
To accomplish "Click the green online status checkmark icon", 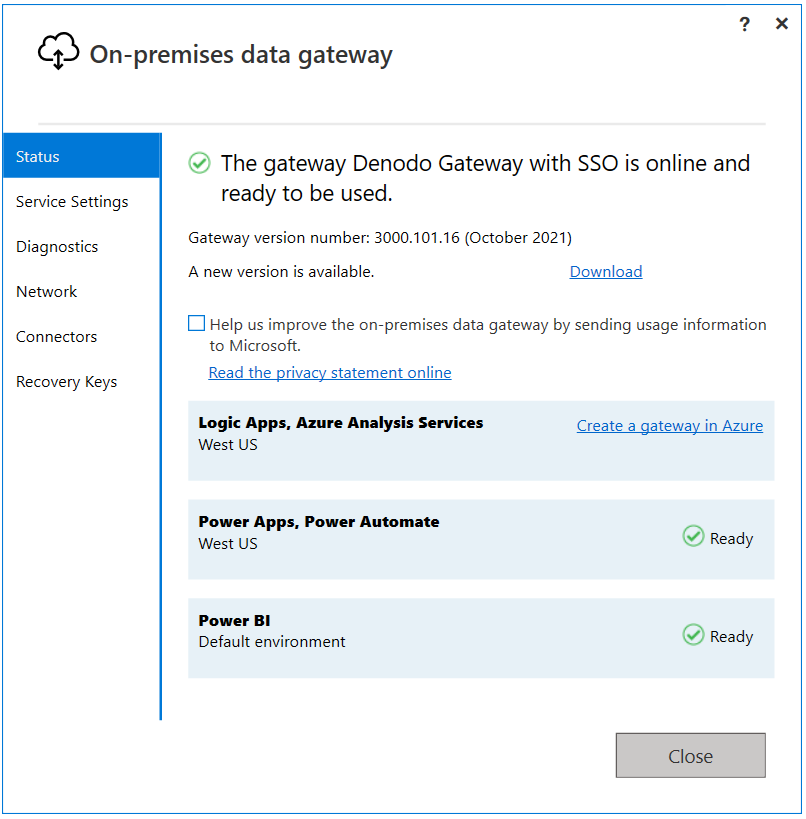I will pos(198,162).
